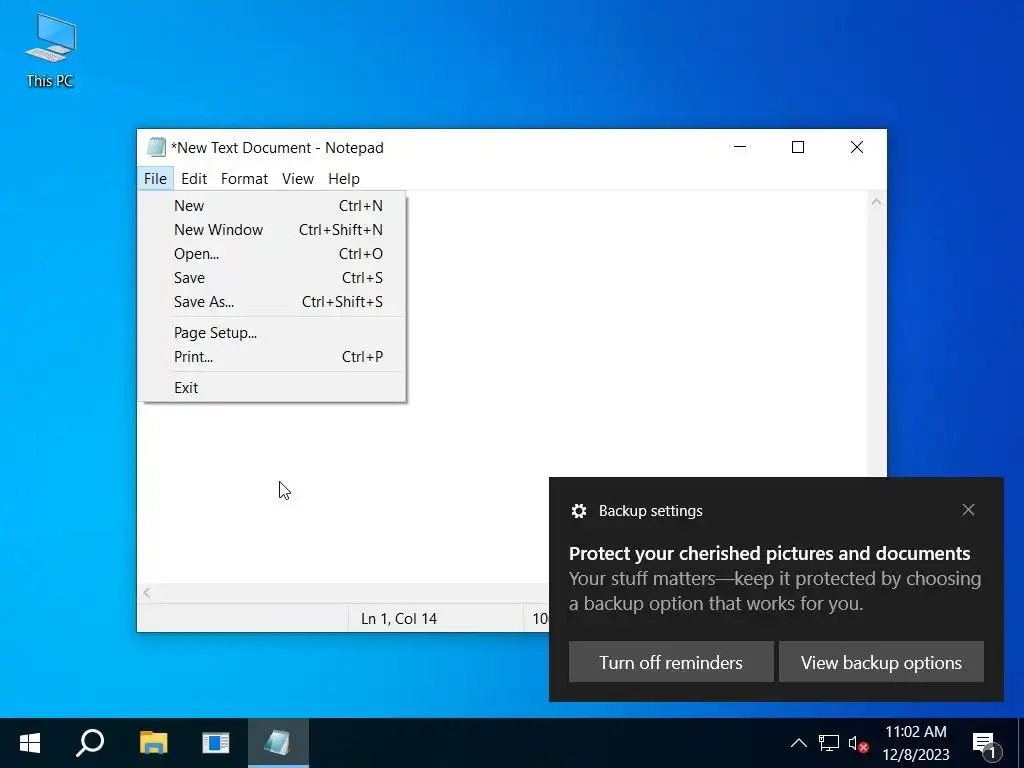Click the Show desktop sliver on taskbar
The width and height of the screenshot is (1024, 768).
pyautogui.click(x=1020, y=743)
